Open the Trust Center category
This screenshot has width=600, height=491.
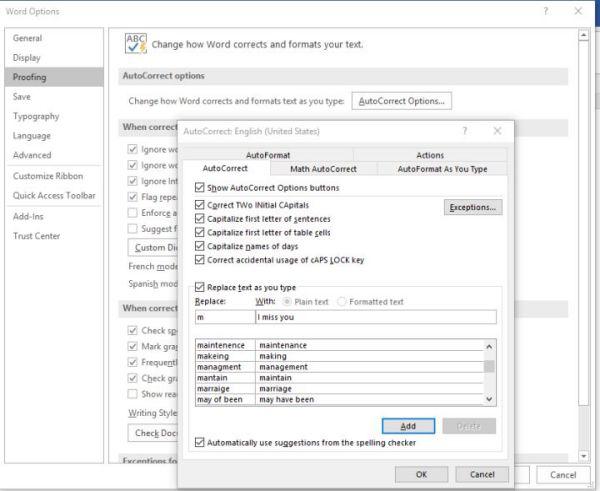pyautogui.click(x=37, y=236)
